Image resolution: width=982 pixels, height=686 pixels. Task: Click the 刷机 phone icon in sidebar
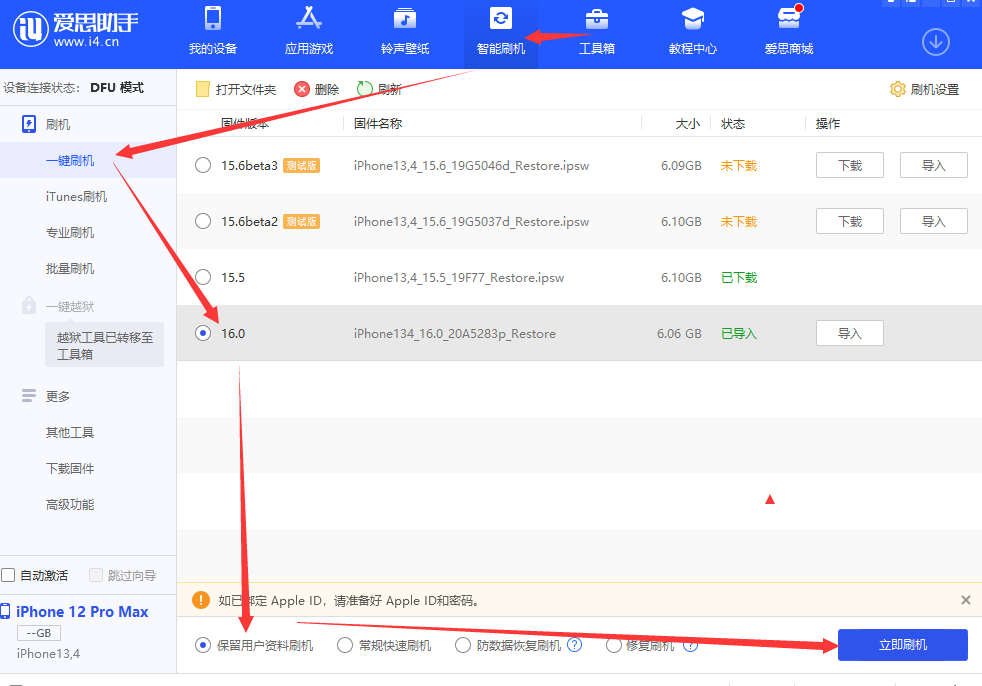click(29, 124)
